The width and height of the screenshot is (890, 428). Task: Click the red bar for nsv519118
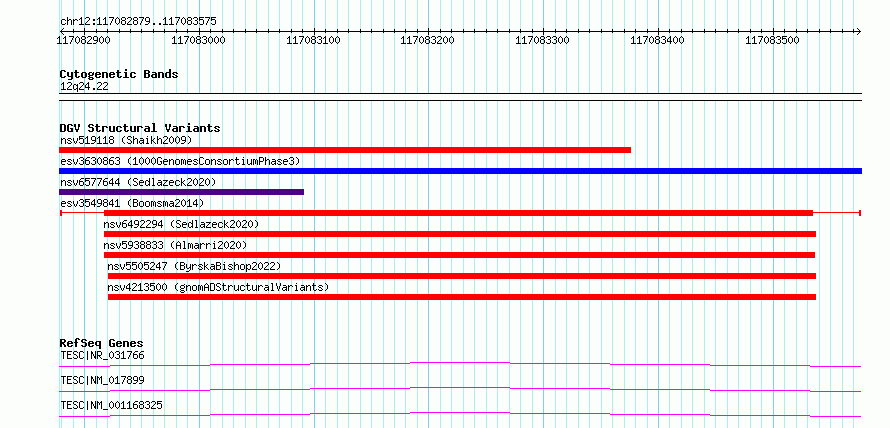point(345,150)
